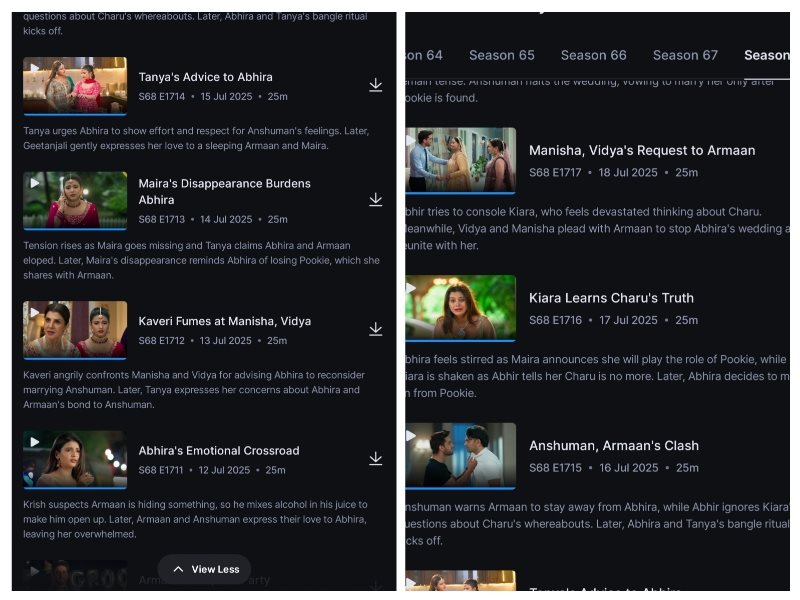Play Manisha, Vidya's Request to Armaan thumbnail
This screenshot has width=800, height=600.
461,160
